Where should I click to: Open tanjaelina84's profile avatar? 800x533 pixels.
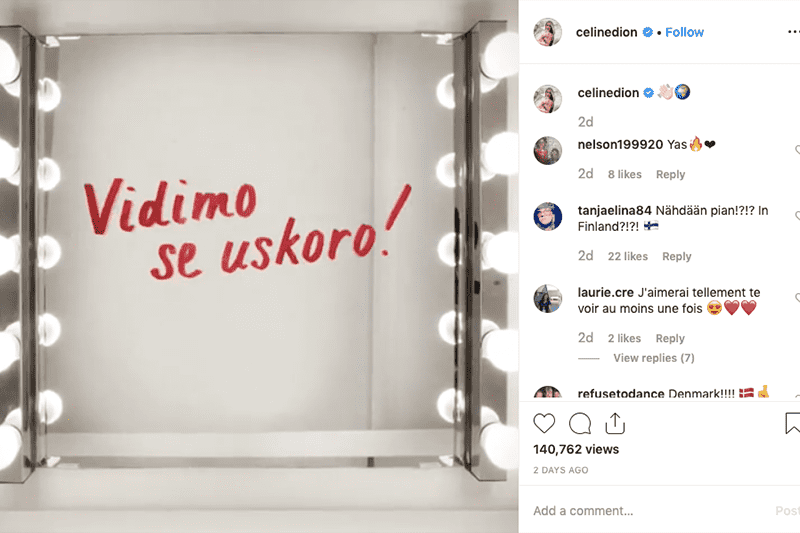(547, 216)
